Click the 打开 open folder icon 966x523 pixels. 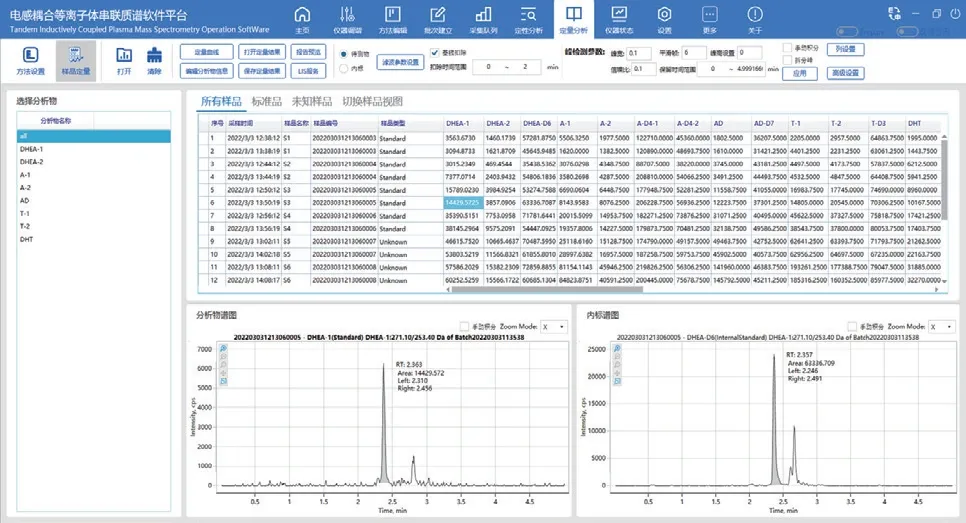[124, 61]
